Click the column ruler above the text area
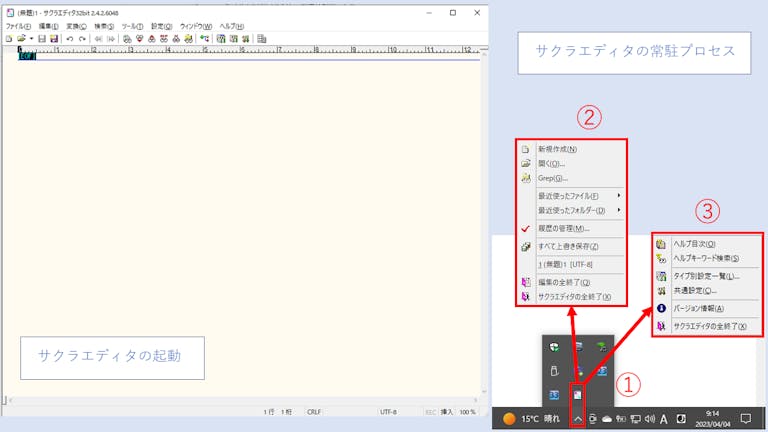Image resolution: width=768 pixels, height=432 pixels. [x=249, y=49]
